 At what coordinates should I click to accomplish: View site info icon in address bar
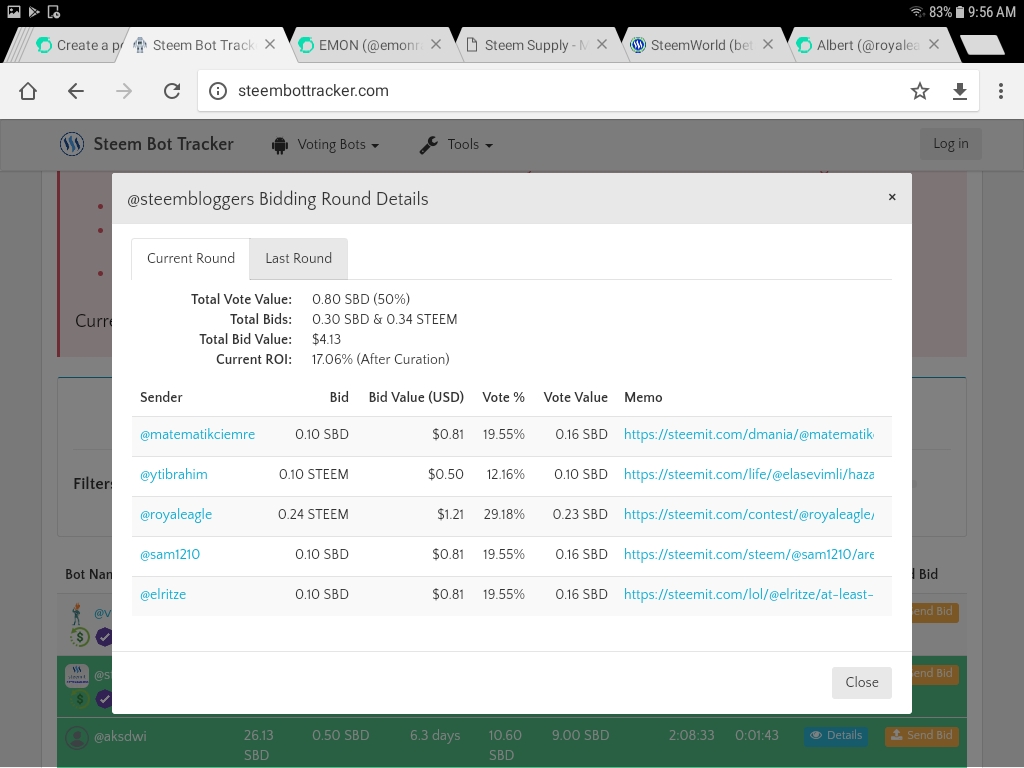217,91
